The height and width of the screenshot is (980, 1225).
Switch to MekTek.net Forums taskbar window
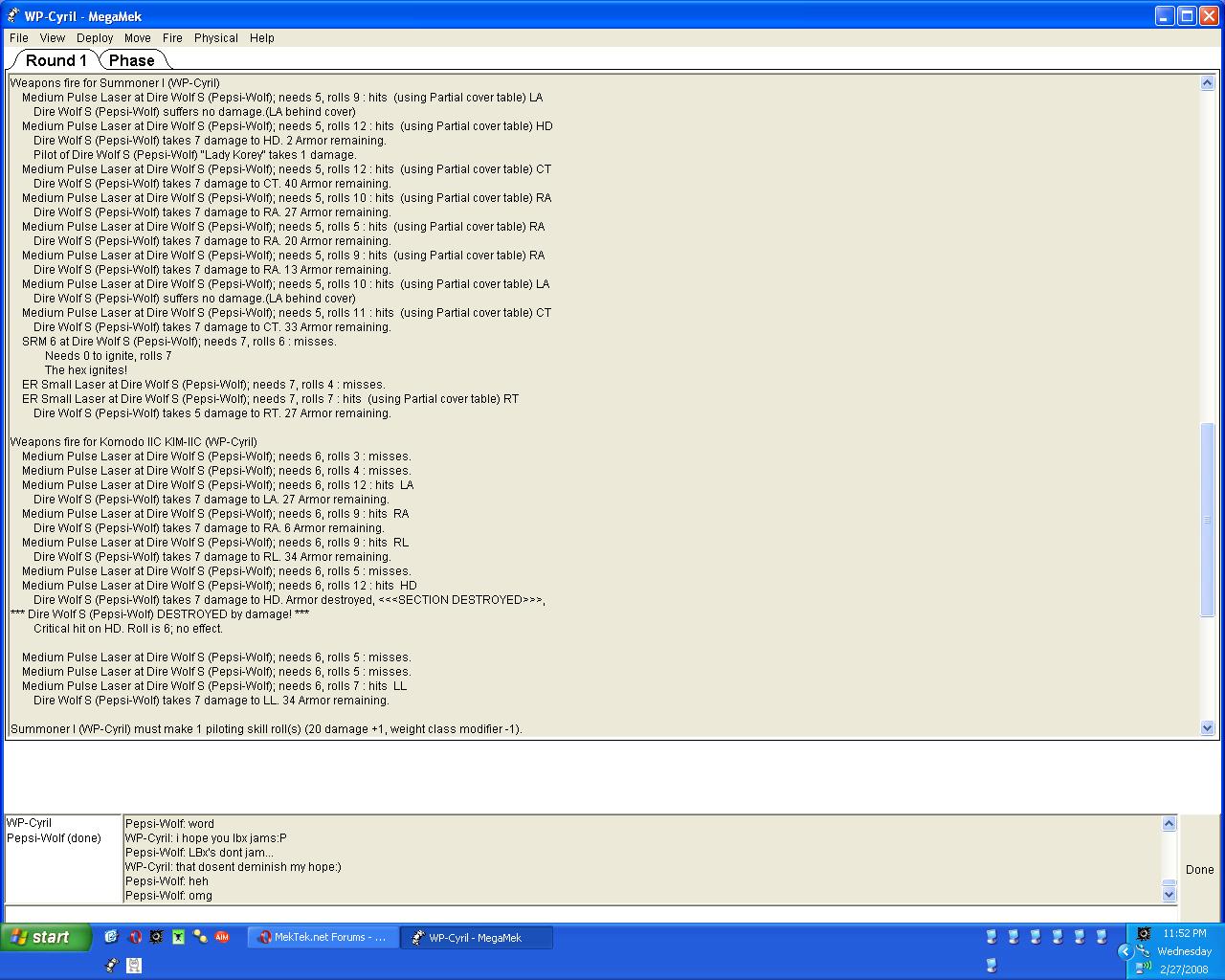point(323,938)
